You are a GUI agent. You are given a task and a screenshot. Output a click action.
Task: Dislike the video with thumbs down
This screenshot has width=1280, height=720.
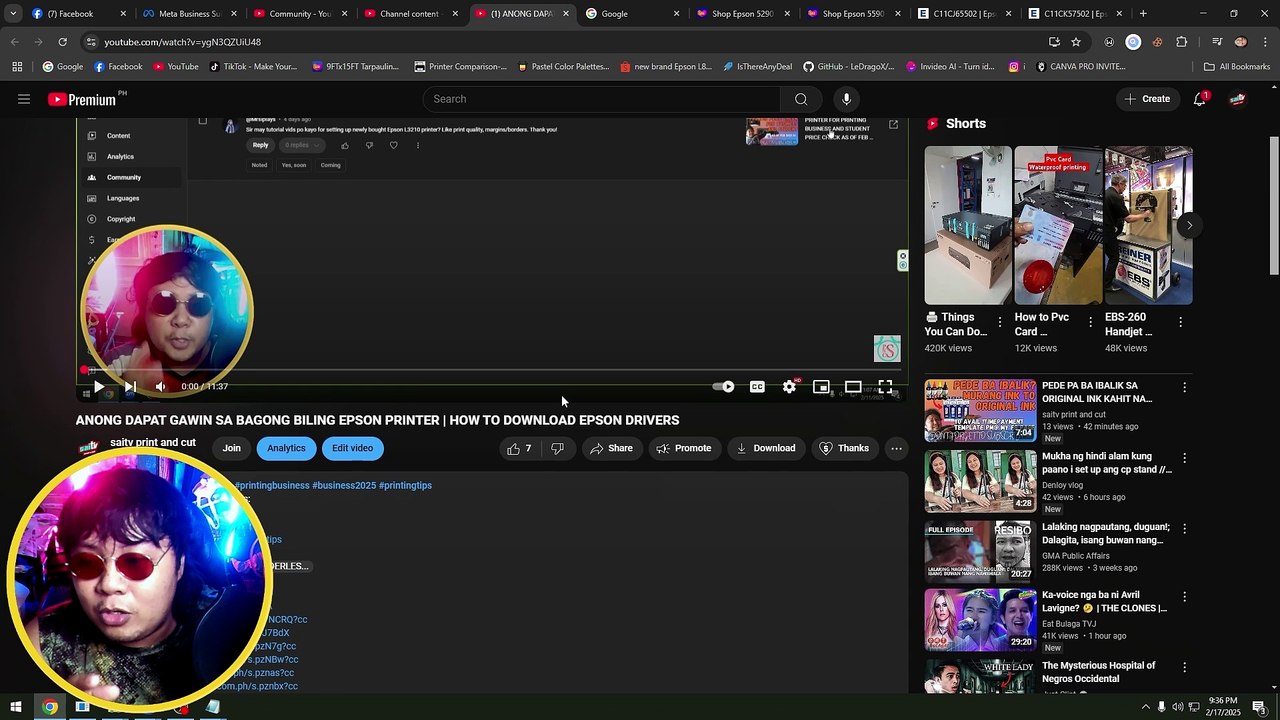[557, 448]
